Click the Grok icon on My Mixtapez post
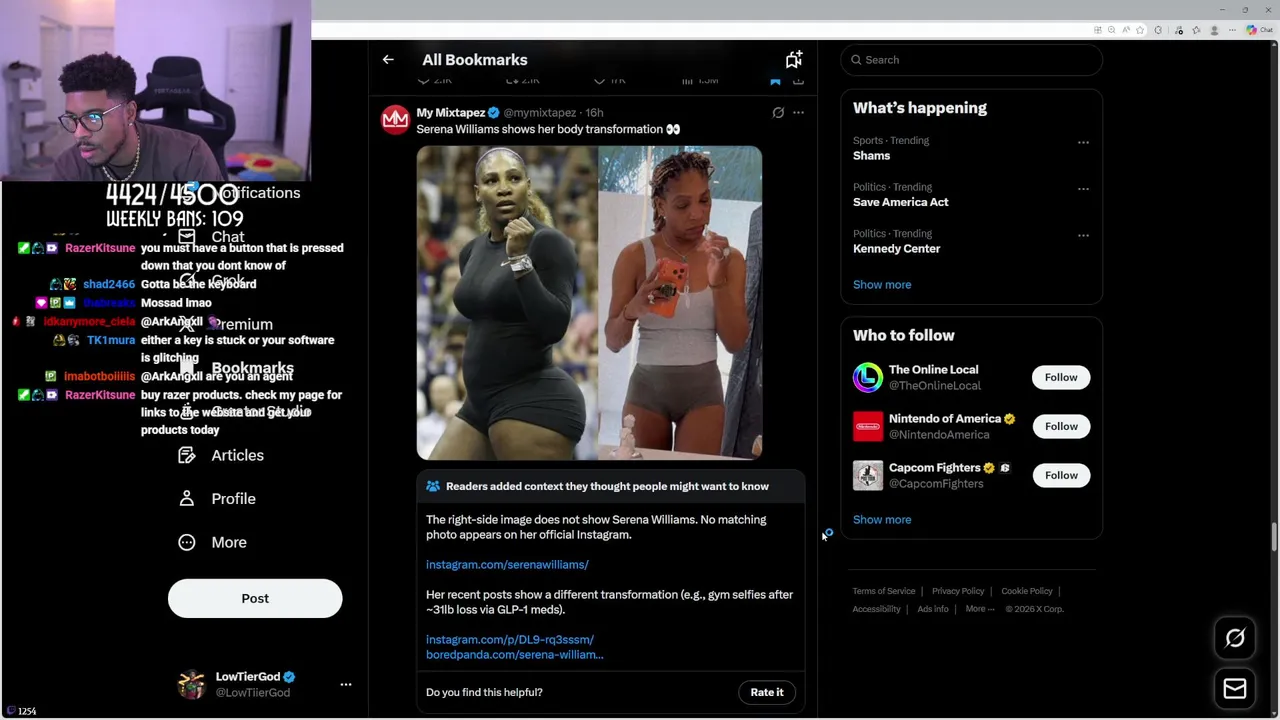The width and height of the screenshot is (1280, 720). (x=778, y=113)
